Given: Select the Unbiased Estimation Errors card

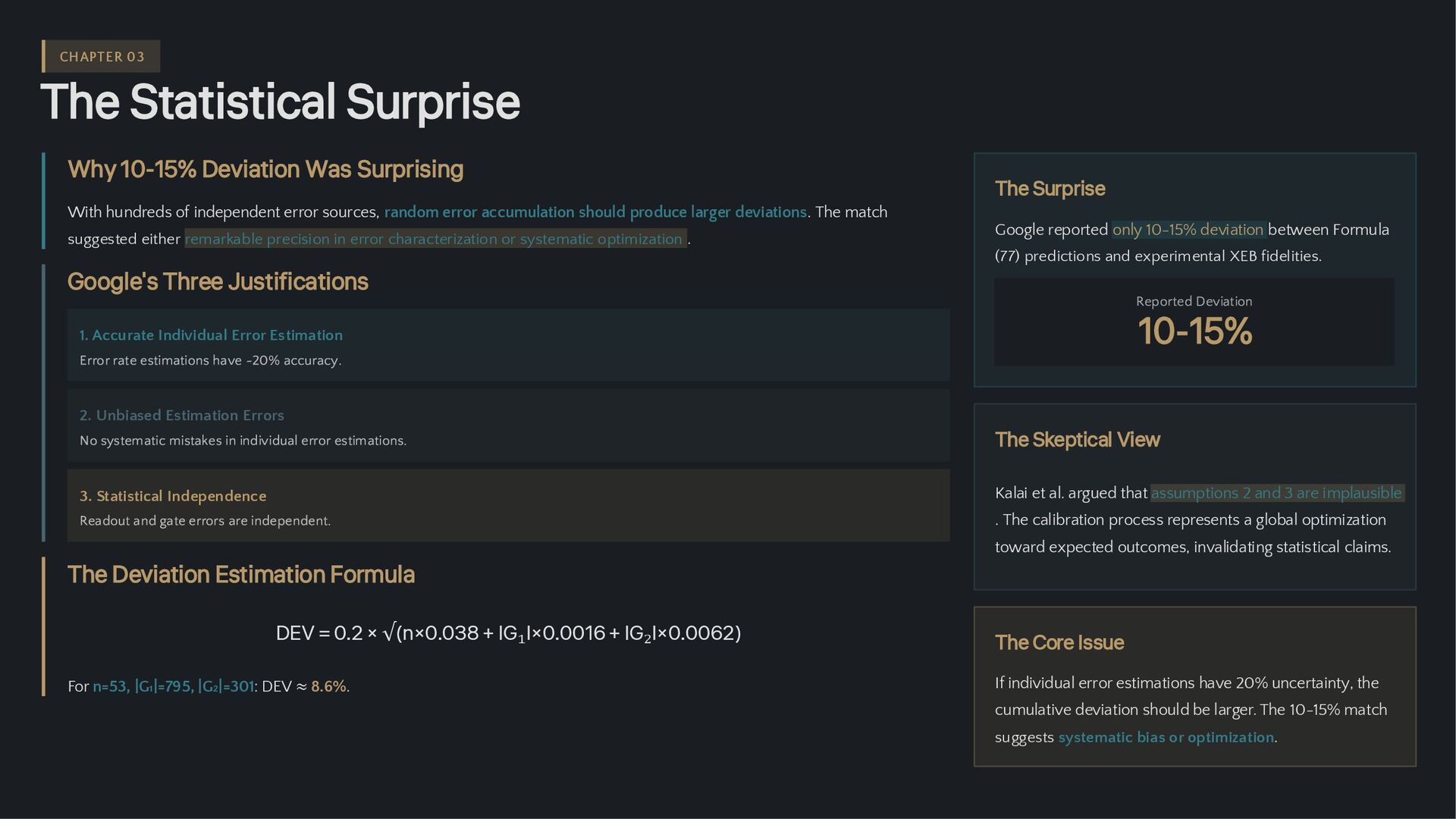Looking at the screenshot, I should pyautogui.click(x=508, y=425).
